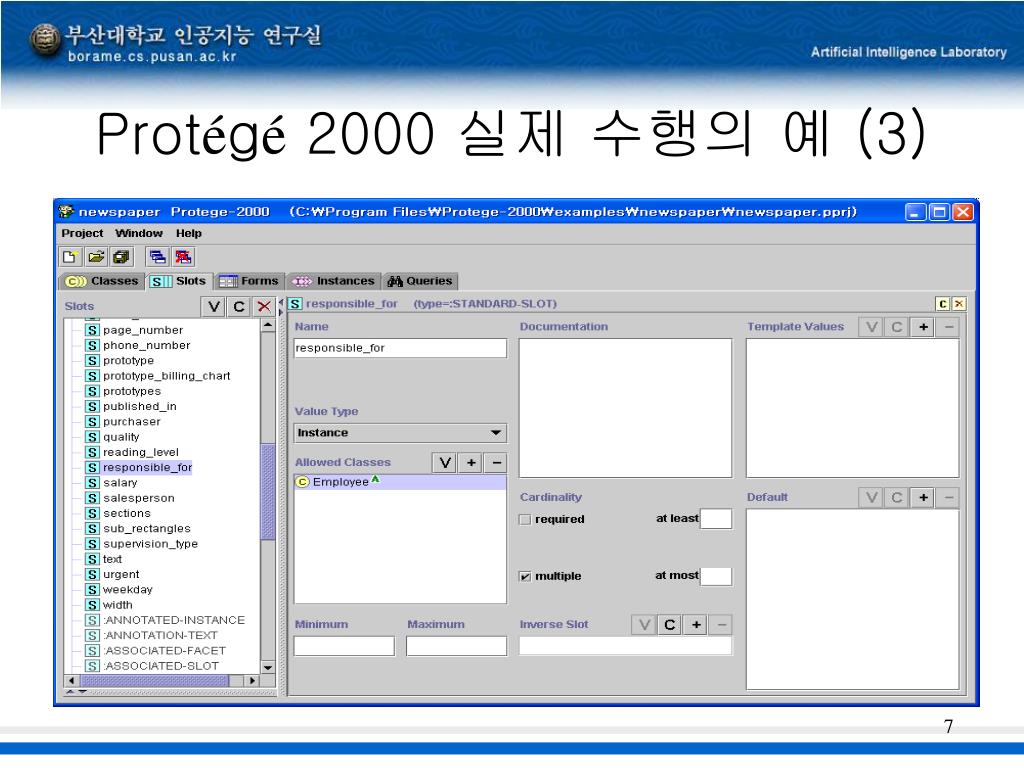Click the at least input field
The width and height of the screenshot is (1024, 768).
tap(716, 519)
